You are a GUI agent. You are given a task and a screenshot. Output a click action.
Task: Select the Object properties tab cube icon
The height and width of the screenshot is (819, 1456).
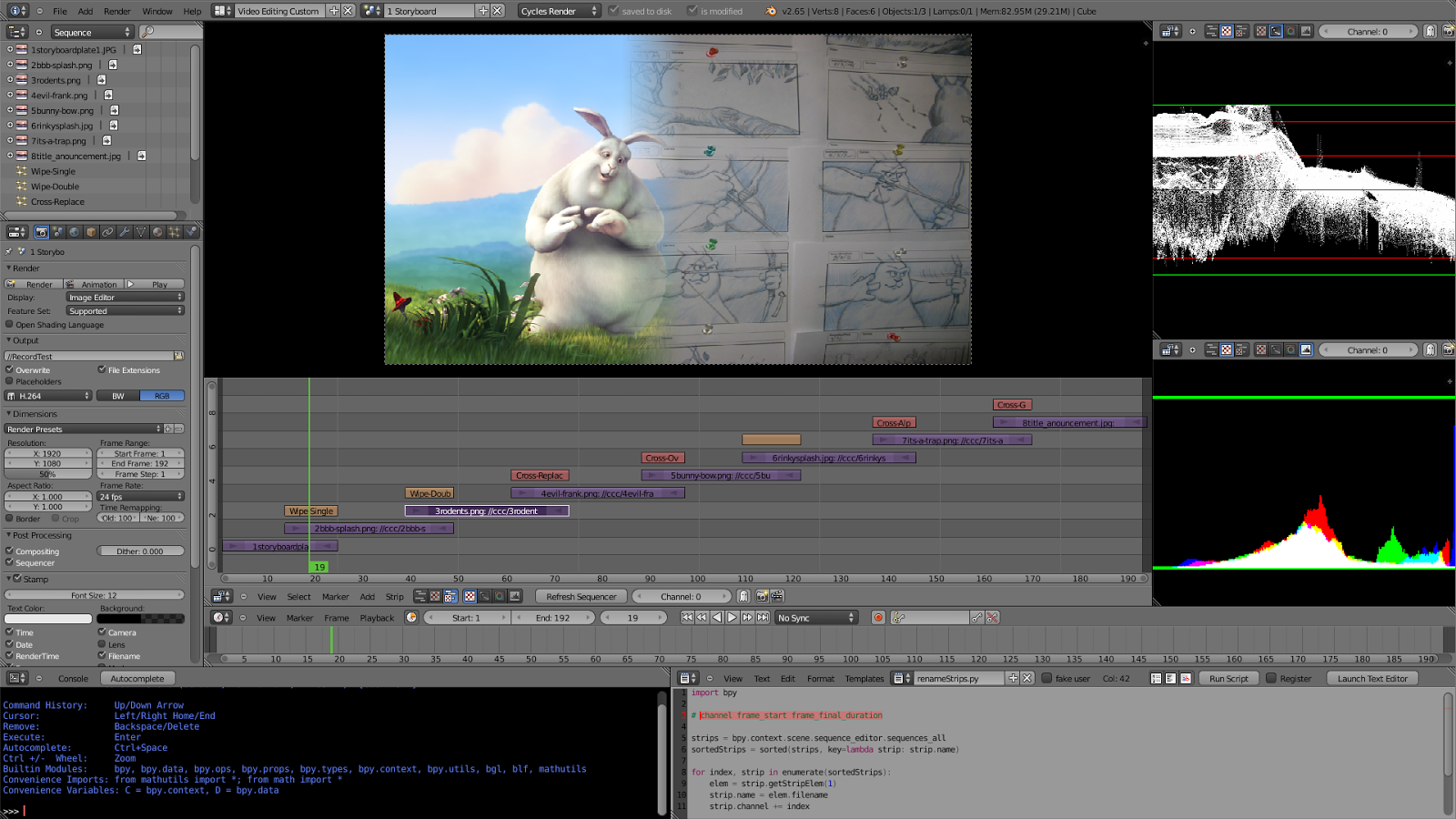89,232
